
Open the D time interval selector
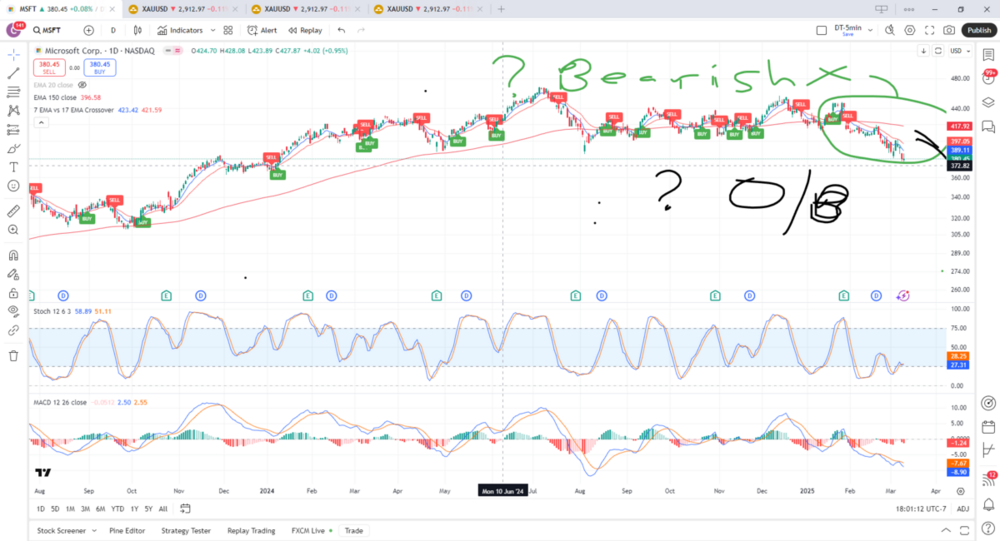[x=113, y=30]
